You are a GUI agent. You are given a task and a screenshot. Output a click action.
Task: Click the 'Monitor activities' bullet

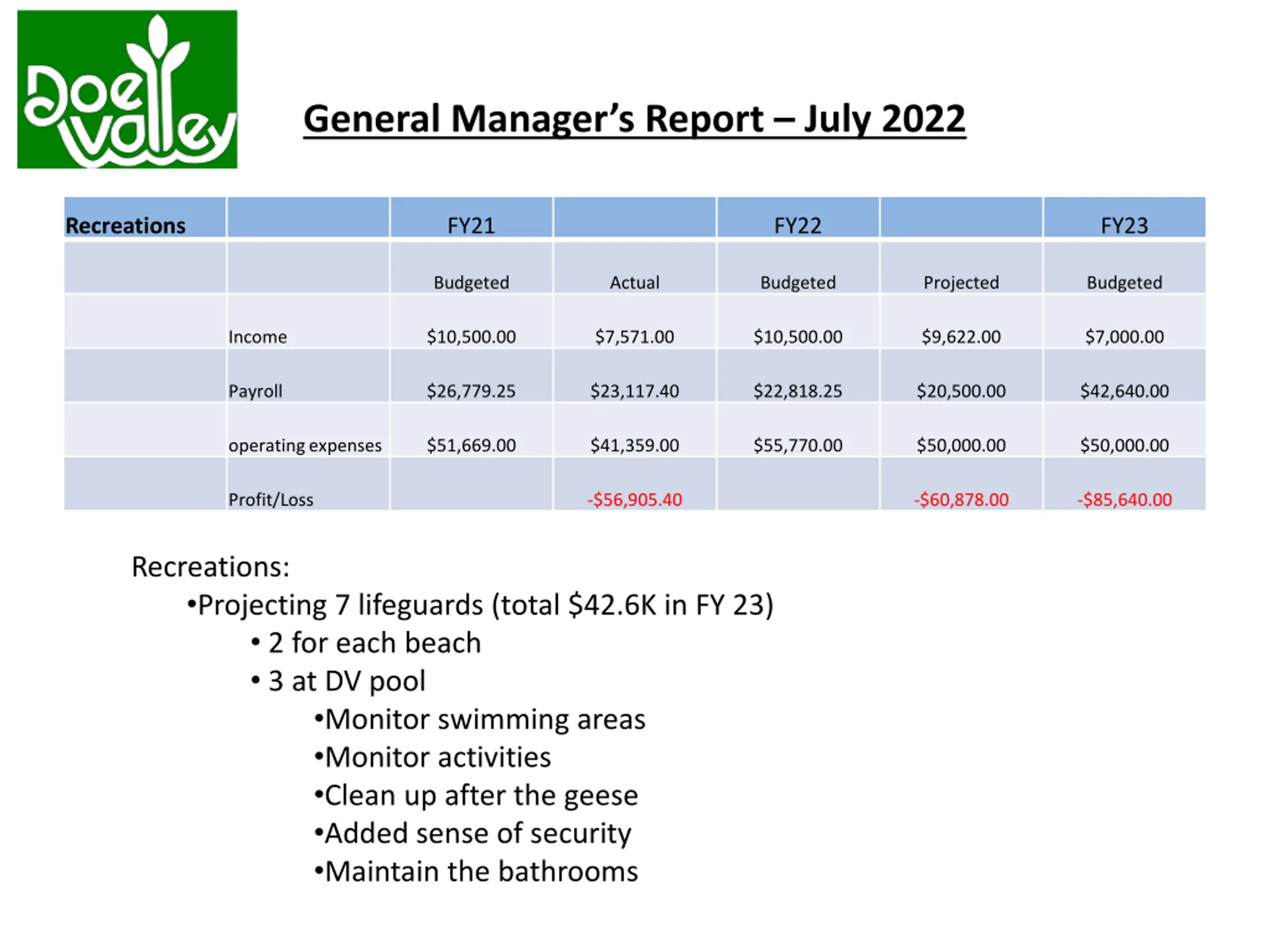(x=433, y=758)
